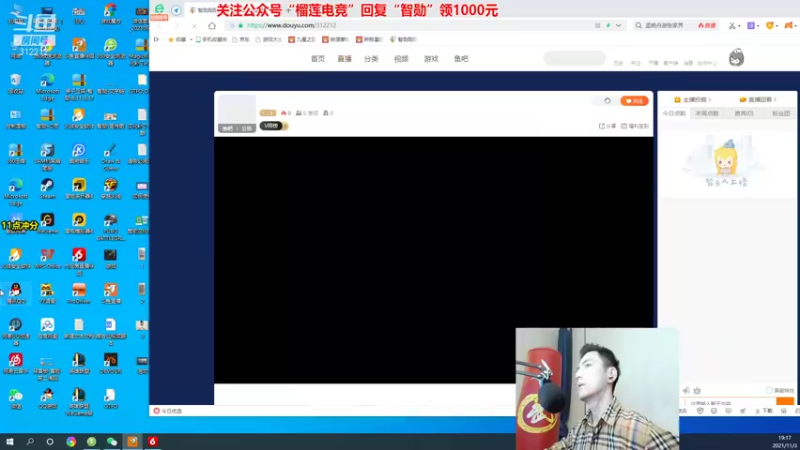This screenshot has width=800, height=450.
Task: Toggle the bookmarks sidebar button at the left of the bookmarks bar
Action: pos(156,39)
